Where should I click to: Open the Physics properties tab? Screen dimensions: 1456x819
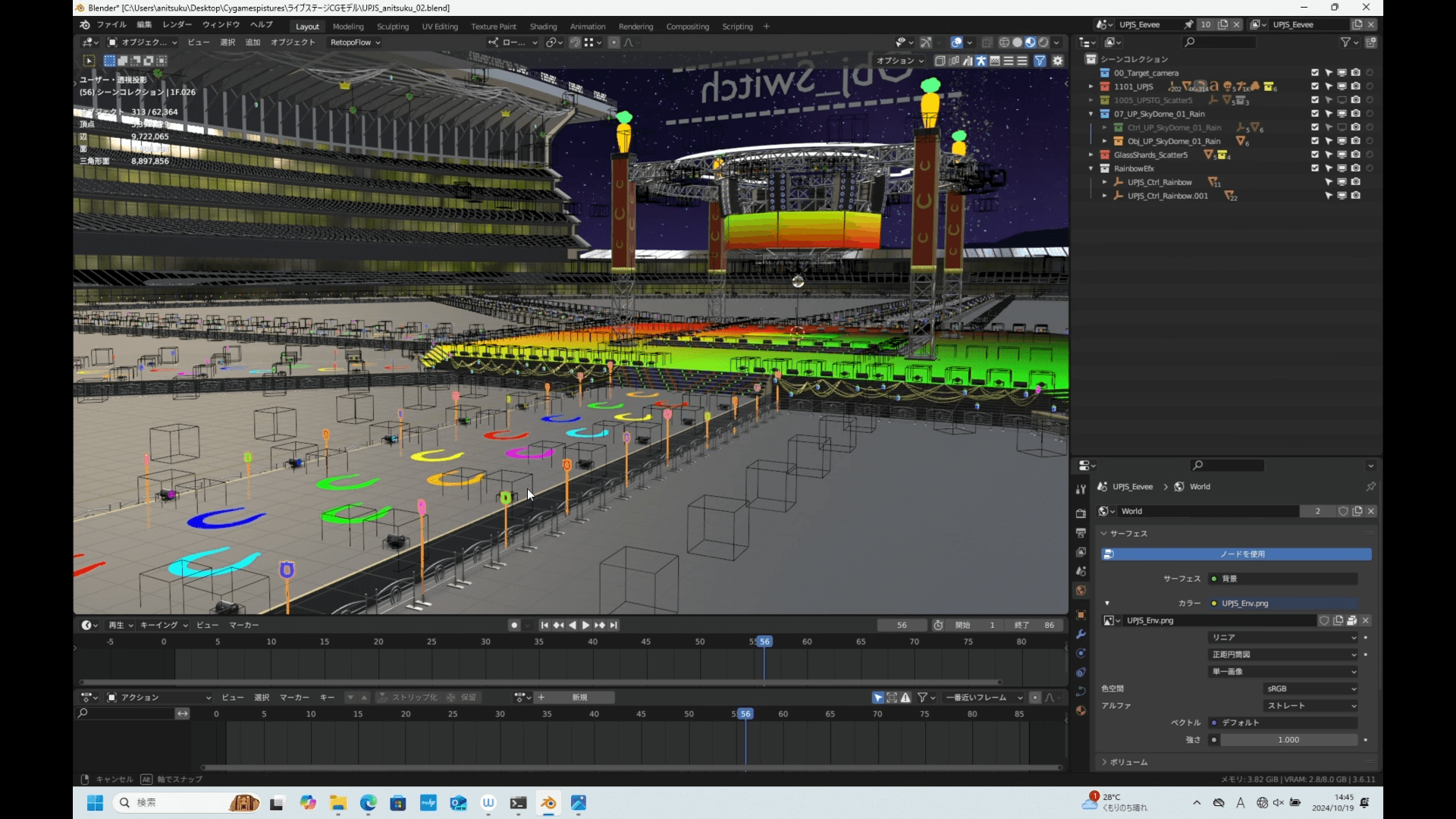[1081, 653]
